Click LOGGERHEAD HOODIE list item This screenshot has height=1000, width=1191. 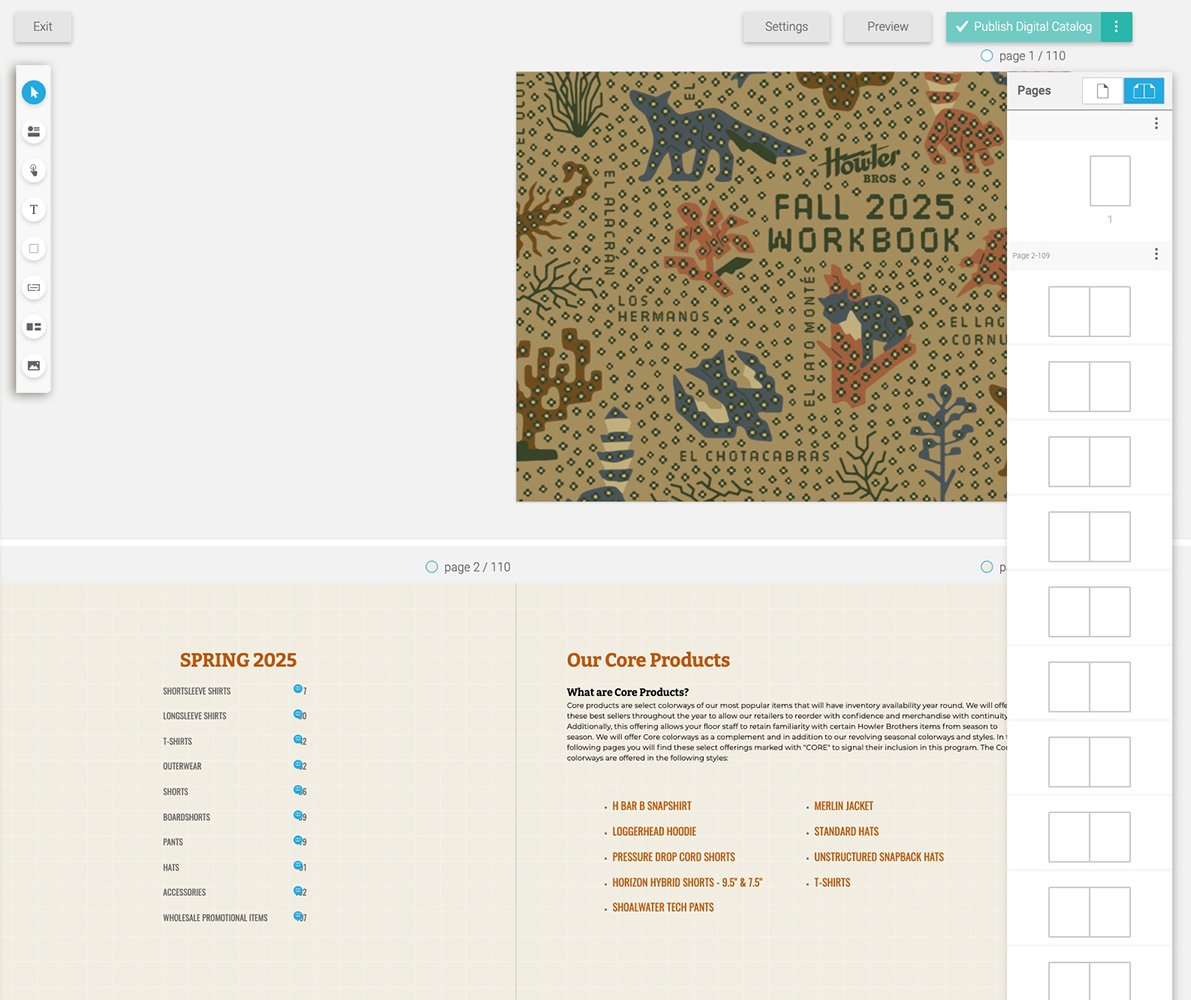(654, 831)
